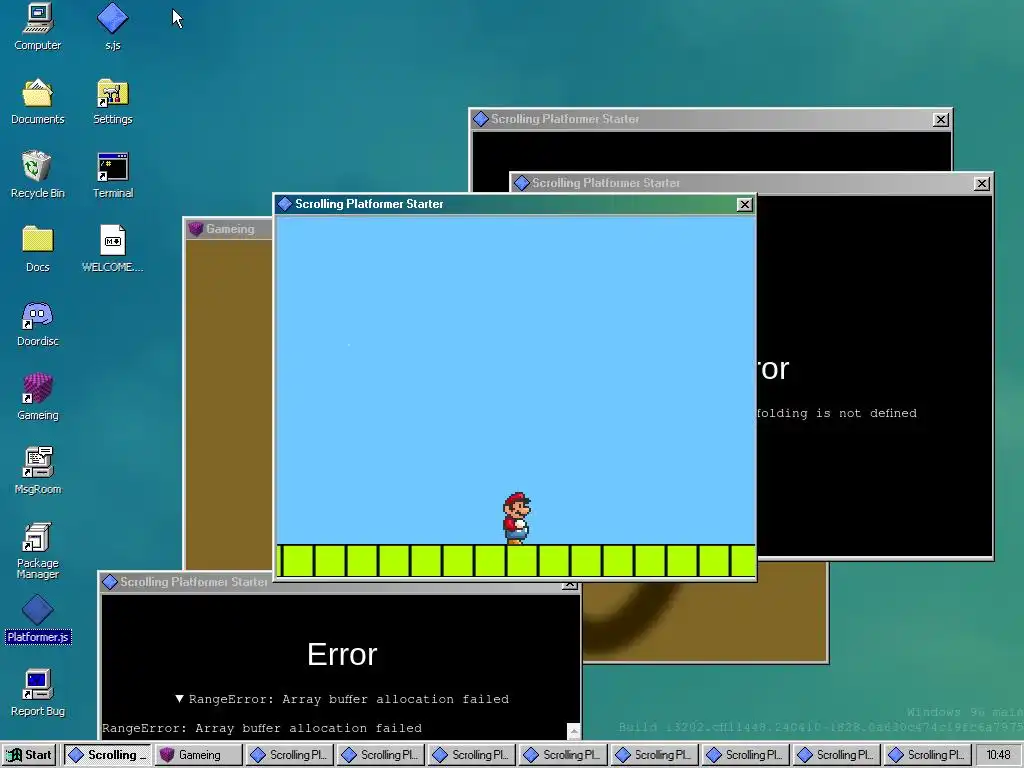
Task: Select the WELCOME markdown file icon
Action: (112, 249)
